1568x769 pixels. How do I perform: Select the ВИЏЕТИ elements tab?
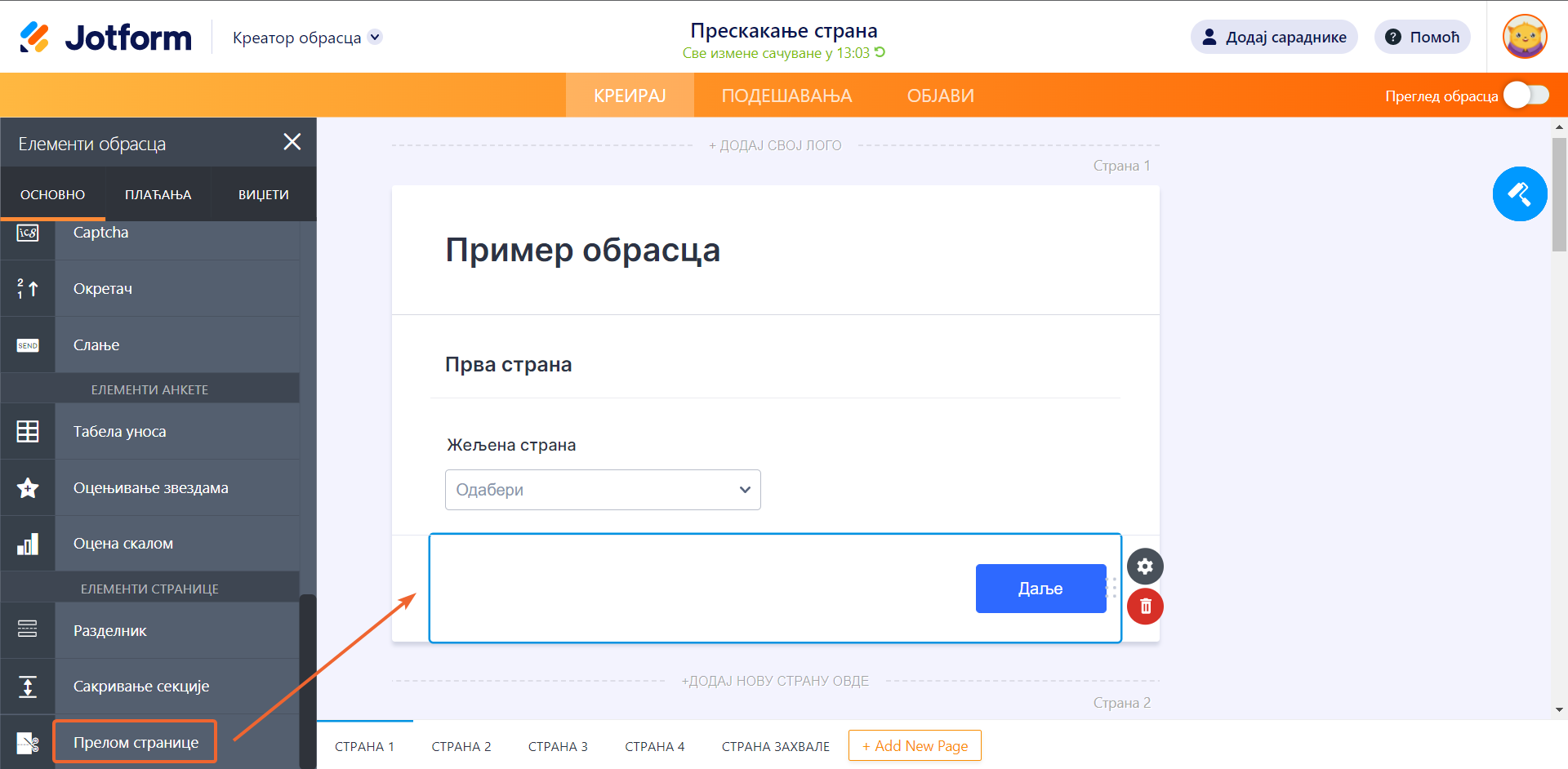tap(264, 194)
